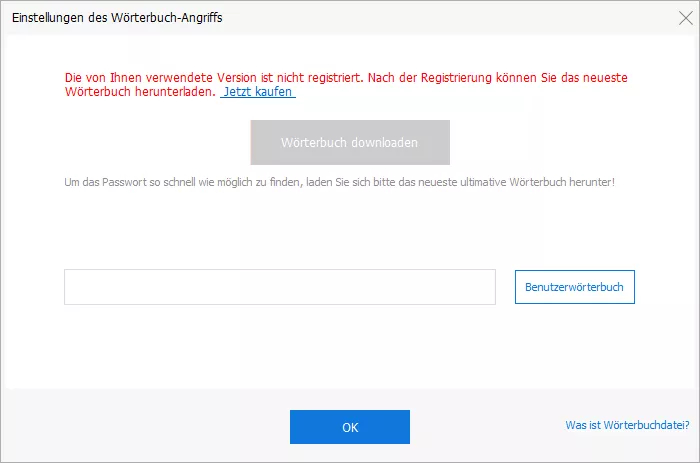Open 'Was ist Wörterbuchdatei?' help link
The height and width of the screenshot is (463, 700).
click(x=627, y=425)
